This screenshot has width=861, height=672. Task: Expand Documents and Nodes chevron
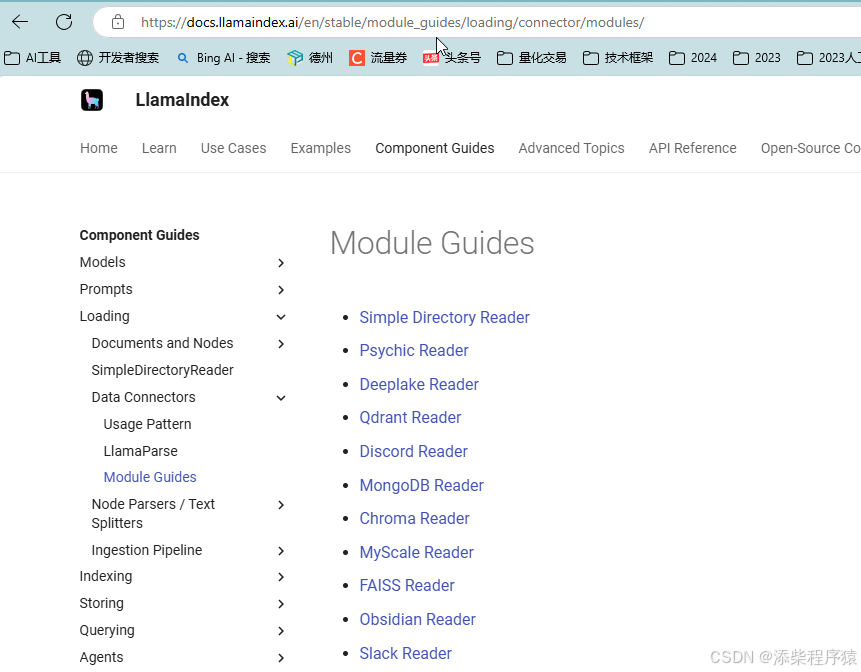pyautogui.click(x=281, y=344)
